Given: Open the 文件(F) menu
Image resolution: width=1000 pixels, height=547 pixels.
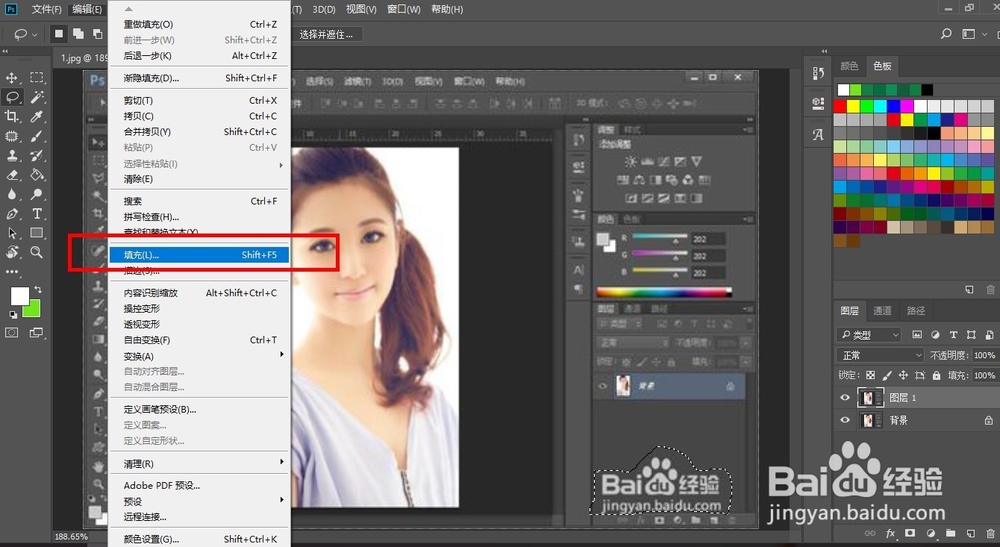Looking at the screenshot, I should click(47, 9).
